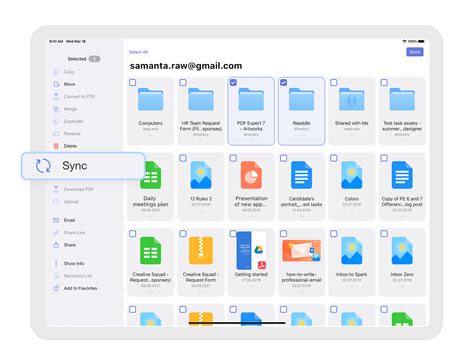Viewport: 474px width, 364px height.
Task: Check the 12 Rules 2 checkbox
Action: click(183, 158)
